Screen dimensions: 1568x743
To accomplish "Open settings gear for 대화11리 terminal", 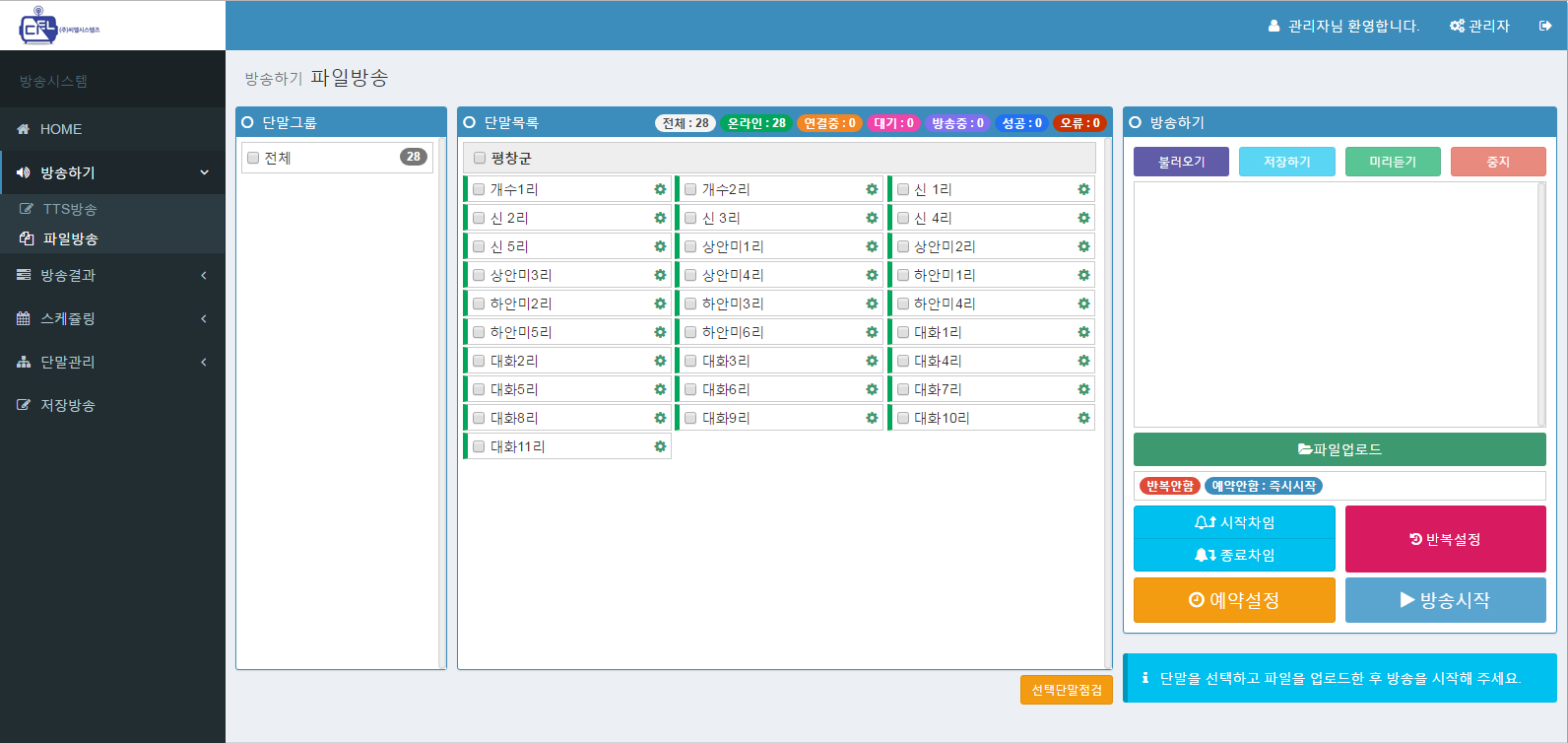I will tap(660, 446).
